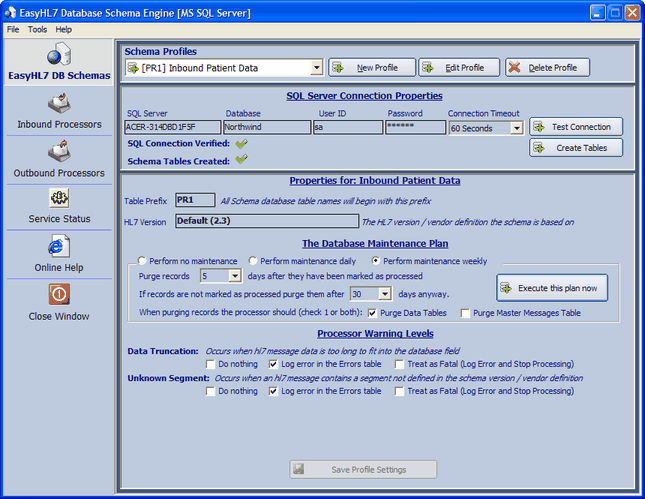Expand the Schema Profiles dropdown
The height and width of the screenshot is (499, 645).
tap(316, 68)
